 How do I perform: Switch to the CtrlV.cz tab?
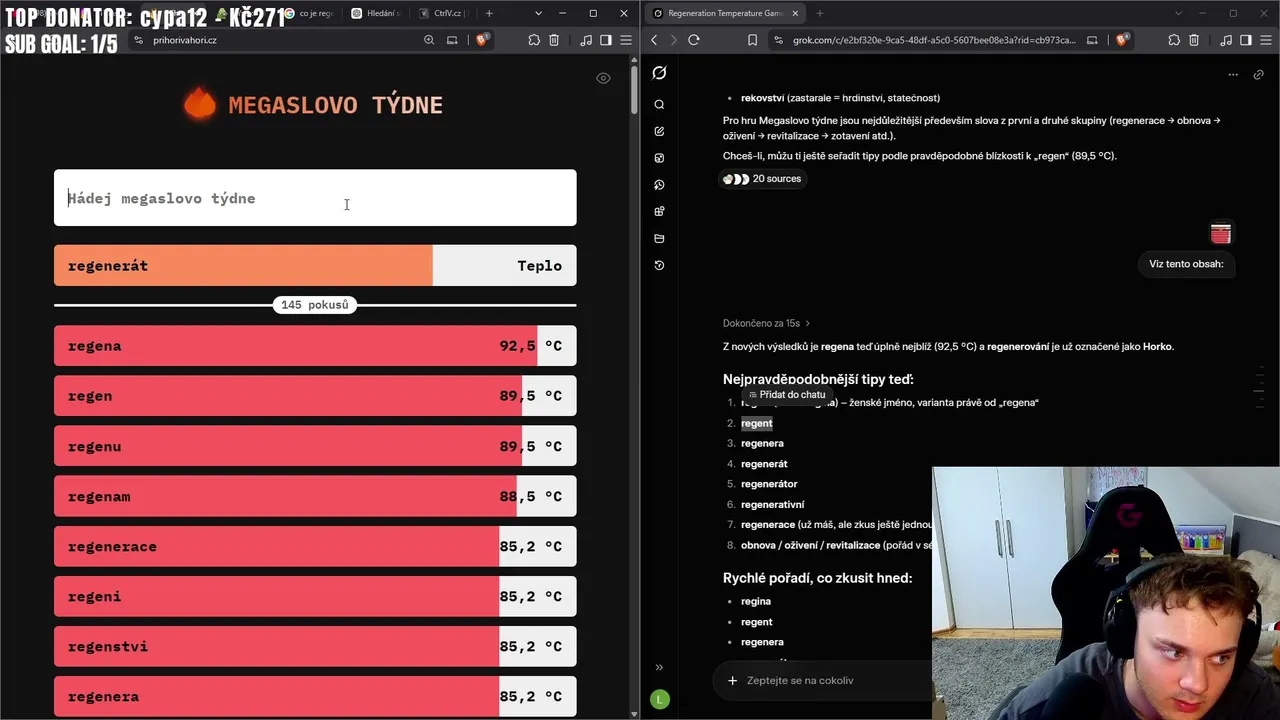441,13
